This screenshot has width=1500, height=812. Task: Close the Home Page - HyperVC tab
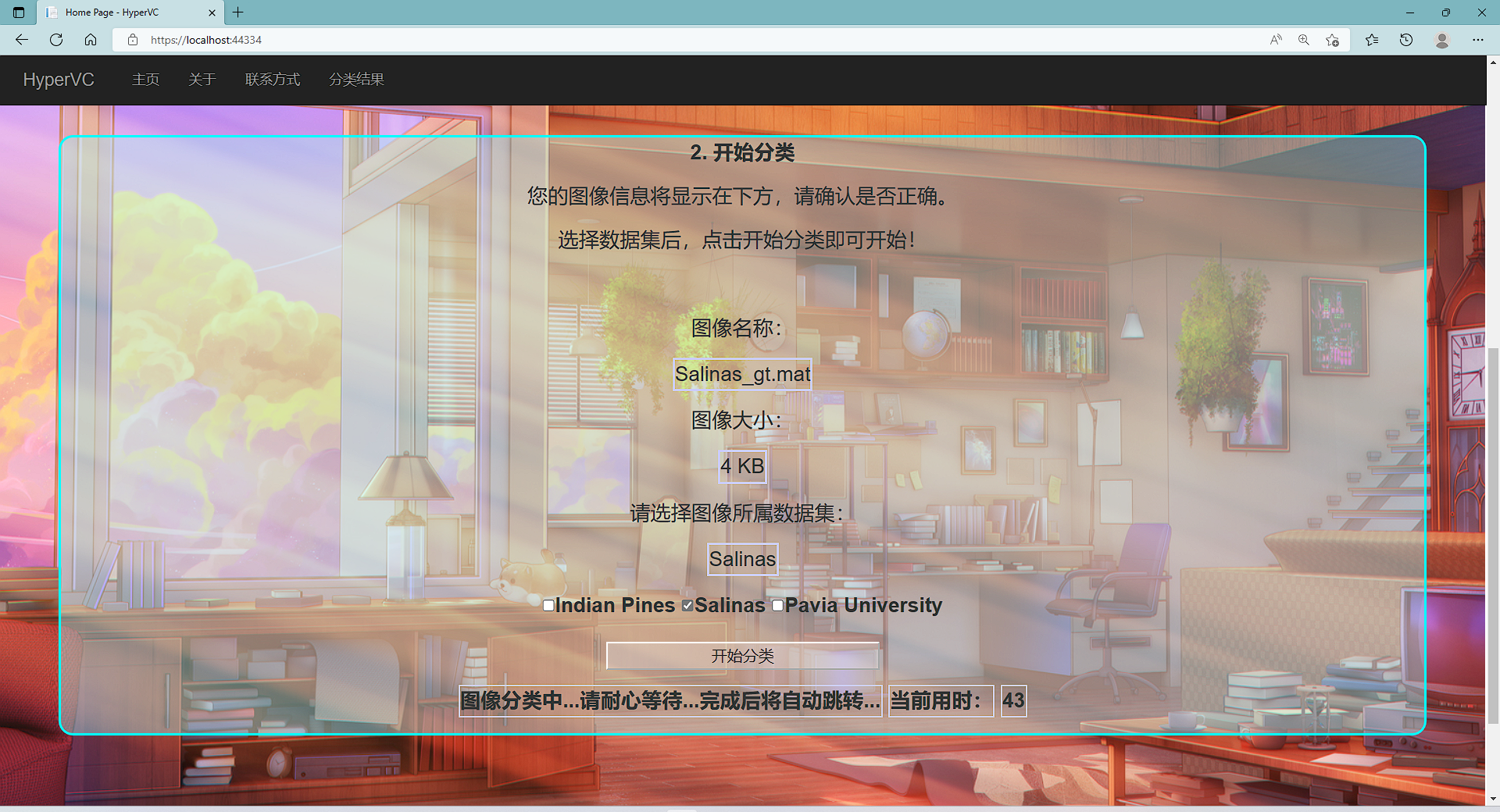click(212, 12)
